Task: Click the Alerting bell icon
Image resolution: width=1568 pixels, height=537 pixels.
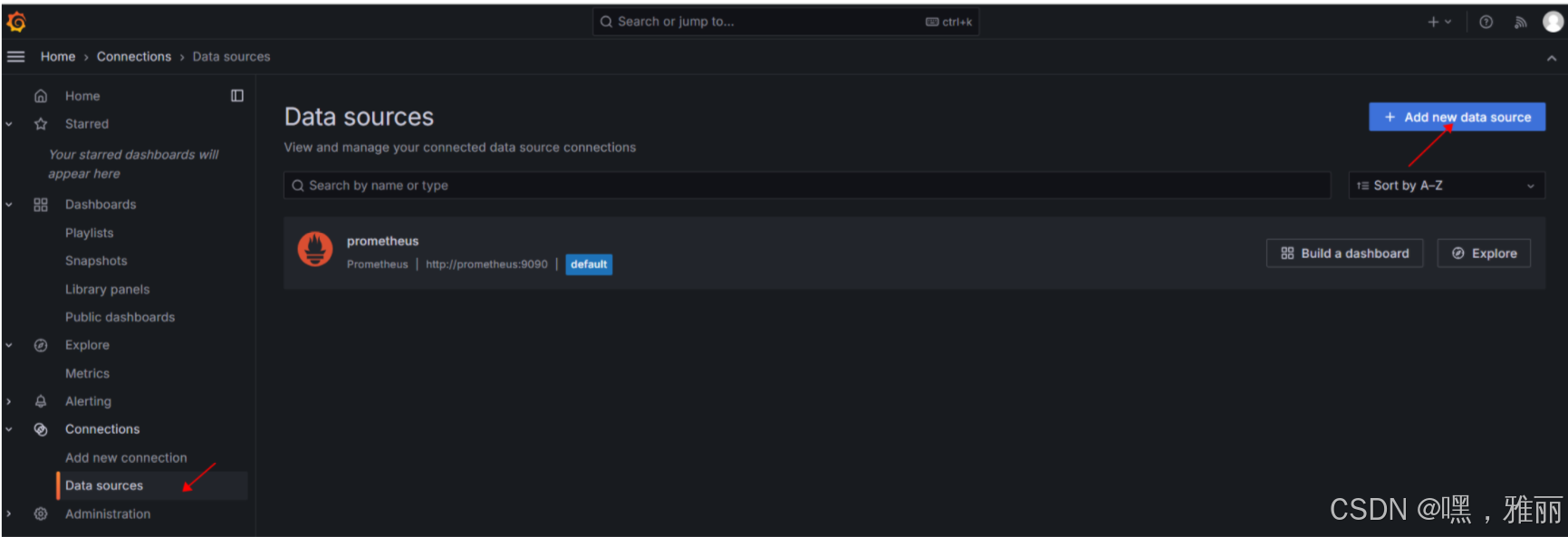Action: (x=41, y=401)
